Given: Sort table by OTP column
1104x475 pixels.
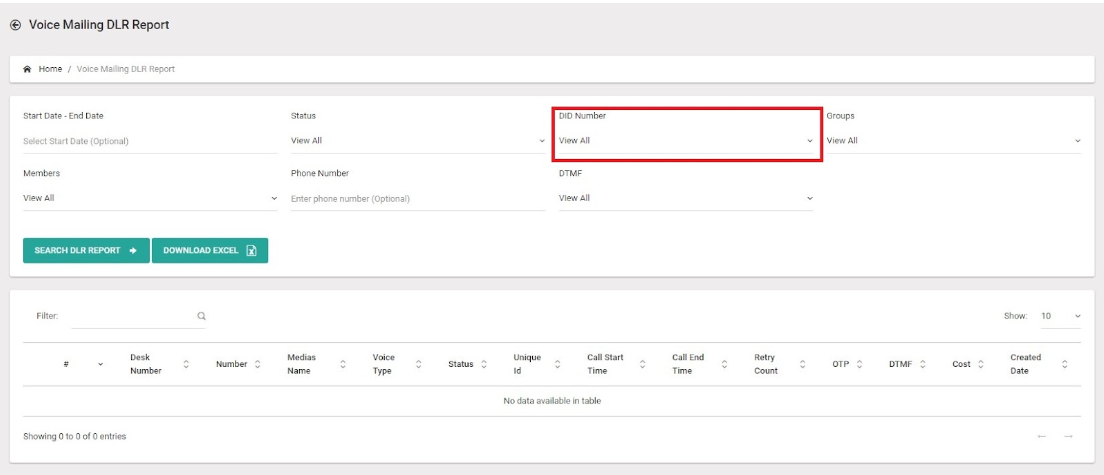Looking at the screenshot, I should [x=847, y=364].
